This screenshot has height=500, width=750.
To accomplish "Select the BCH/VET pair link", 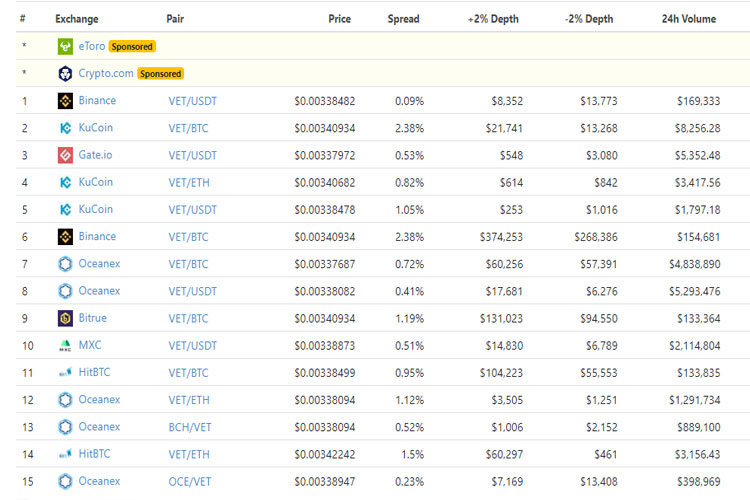I will [x=189, y=427].
